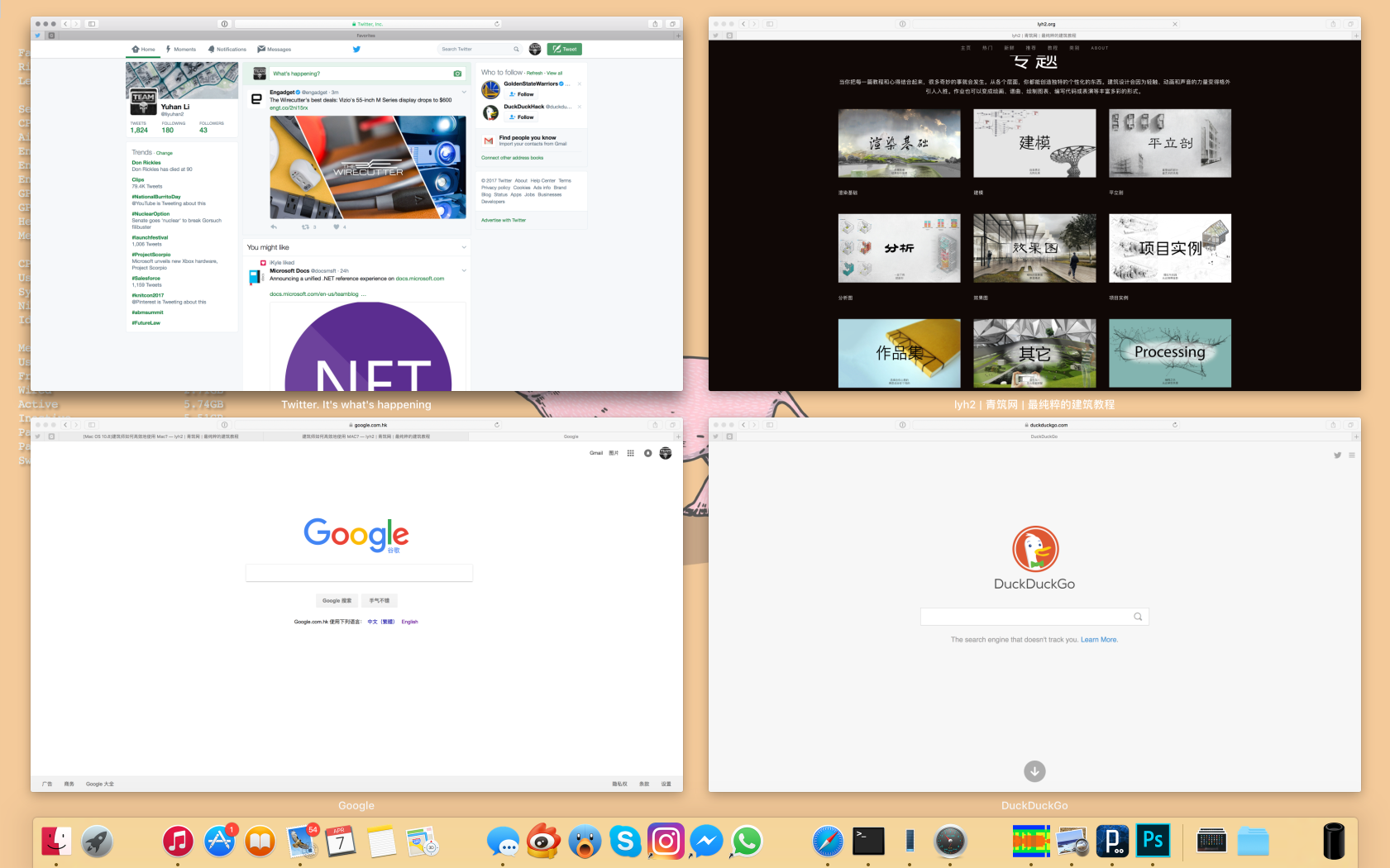Open Terminal from the Dock
Viewport: 1390px width, 868px height.
click(868, 842)
